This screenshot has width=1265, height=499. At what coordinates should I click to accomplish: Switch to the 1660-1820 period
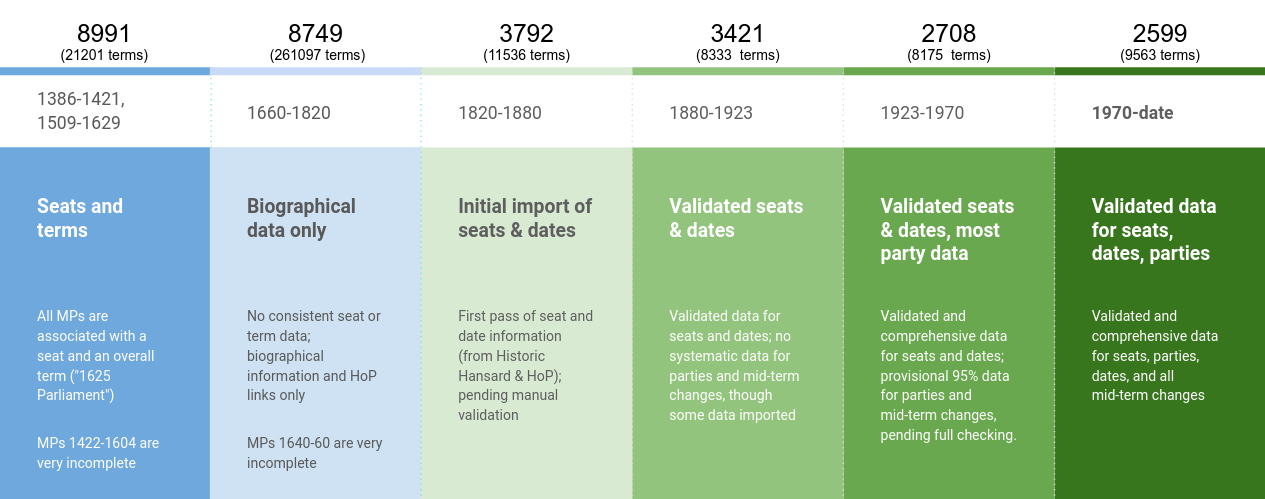point(289,113)
